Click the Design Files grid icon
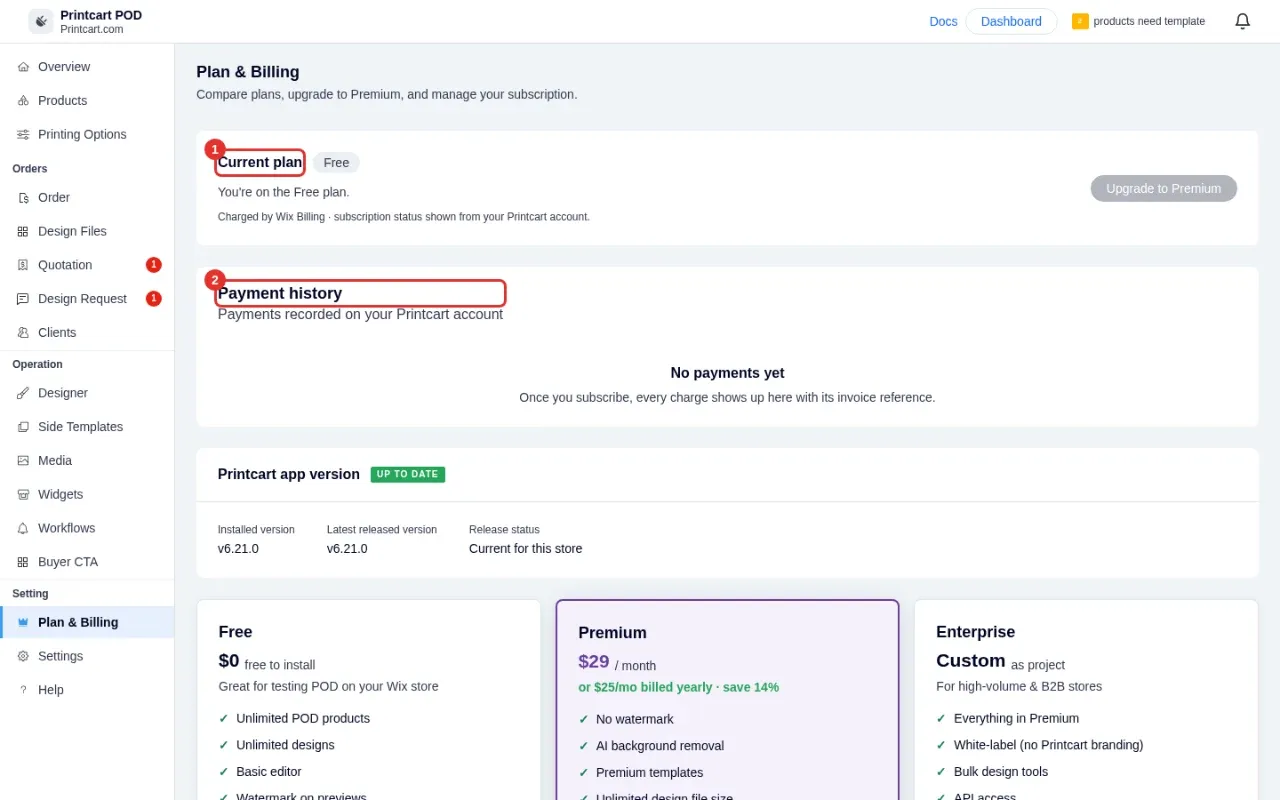Viewport: 1280px width, 800px height. (x=23, y=231)
